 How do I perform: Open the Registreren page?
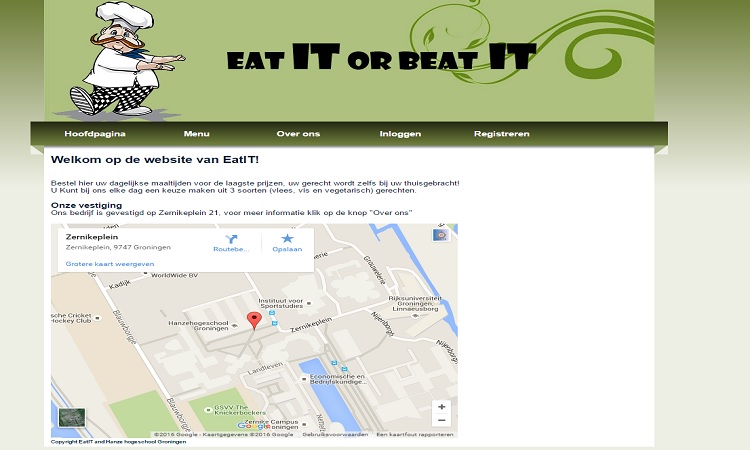[x=501, y=134]
